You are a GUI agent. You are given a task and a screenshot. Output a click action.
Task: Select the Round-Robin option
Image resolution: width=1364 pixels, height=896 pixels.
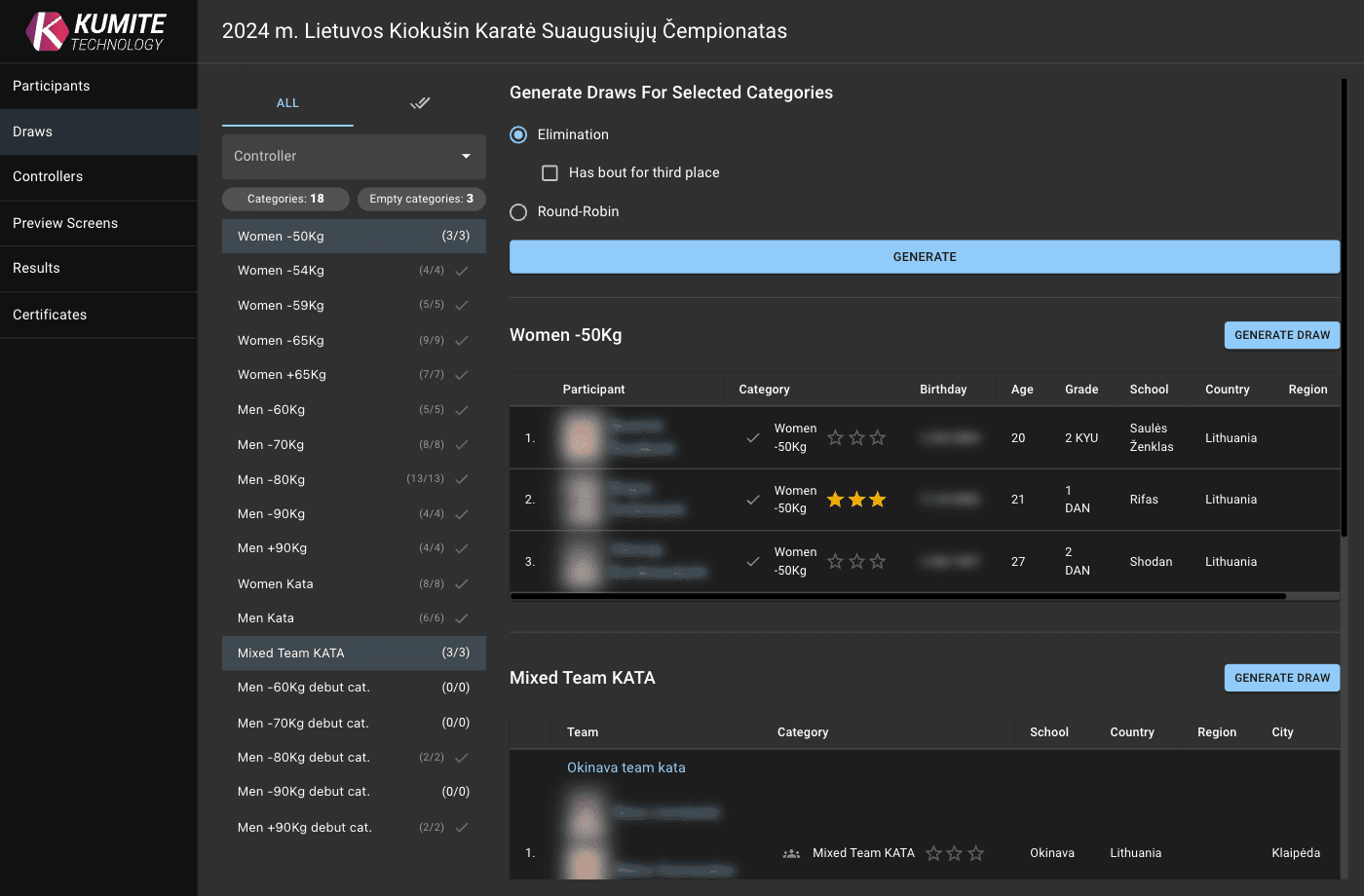pyautogui.click(x=517, y=211)
